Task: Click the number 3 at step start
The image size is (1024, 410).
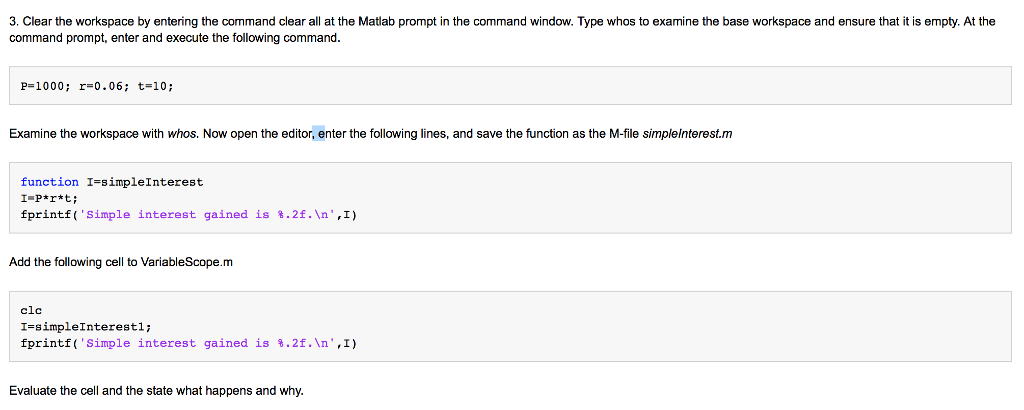Action: [12, 22]
